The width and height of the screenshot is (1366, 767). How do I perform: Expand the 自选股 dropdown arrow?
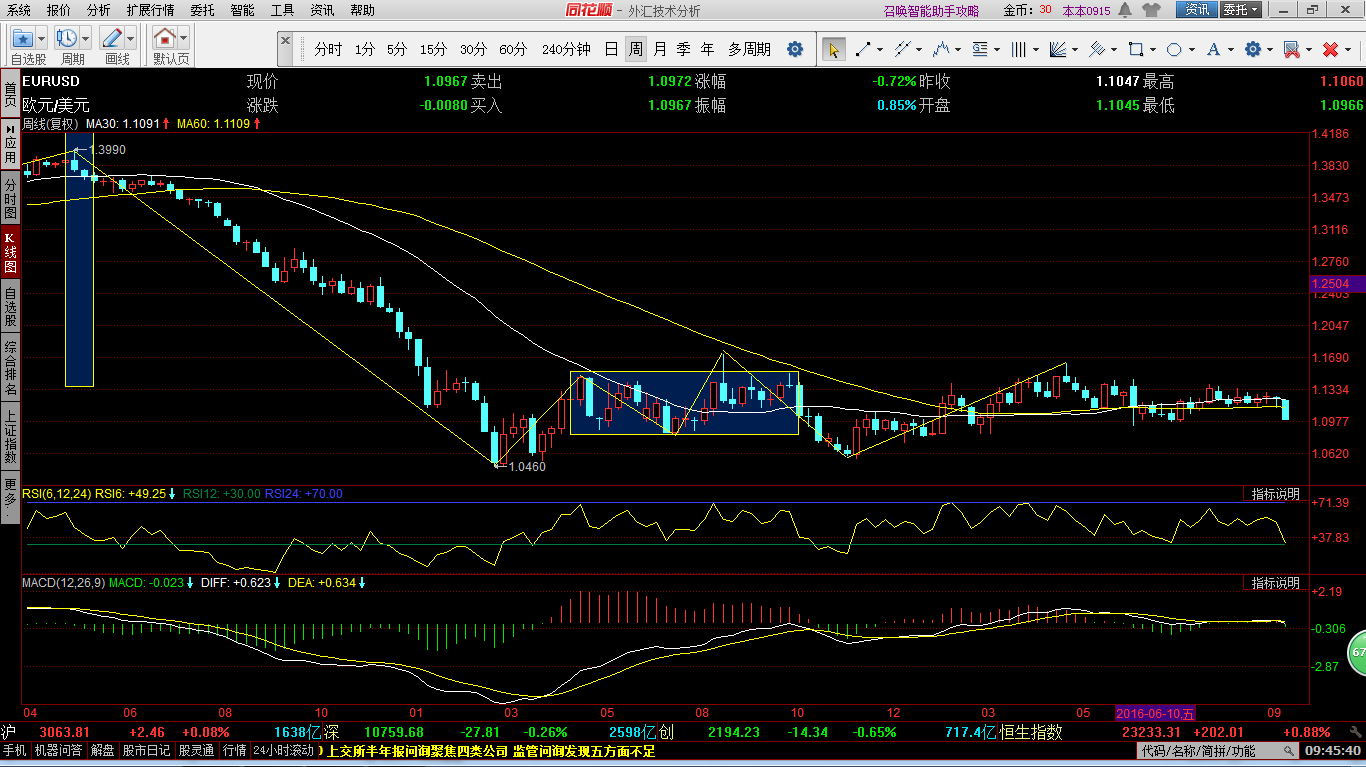[x=42, y=39]
